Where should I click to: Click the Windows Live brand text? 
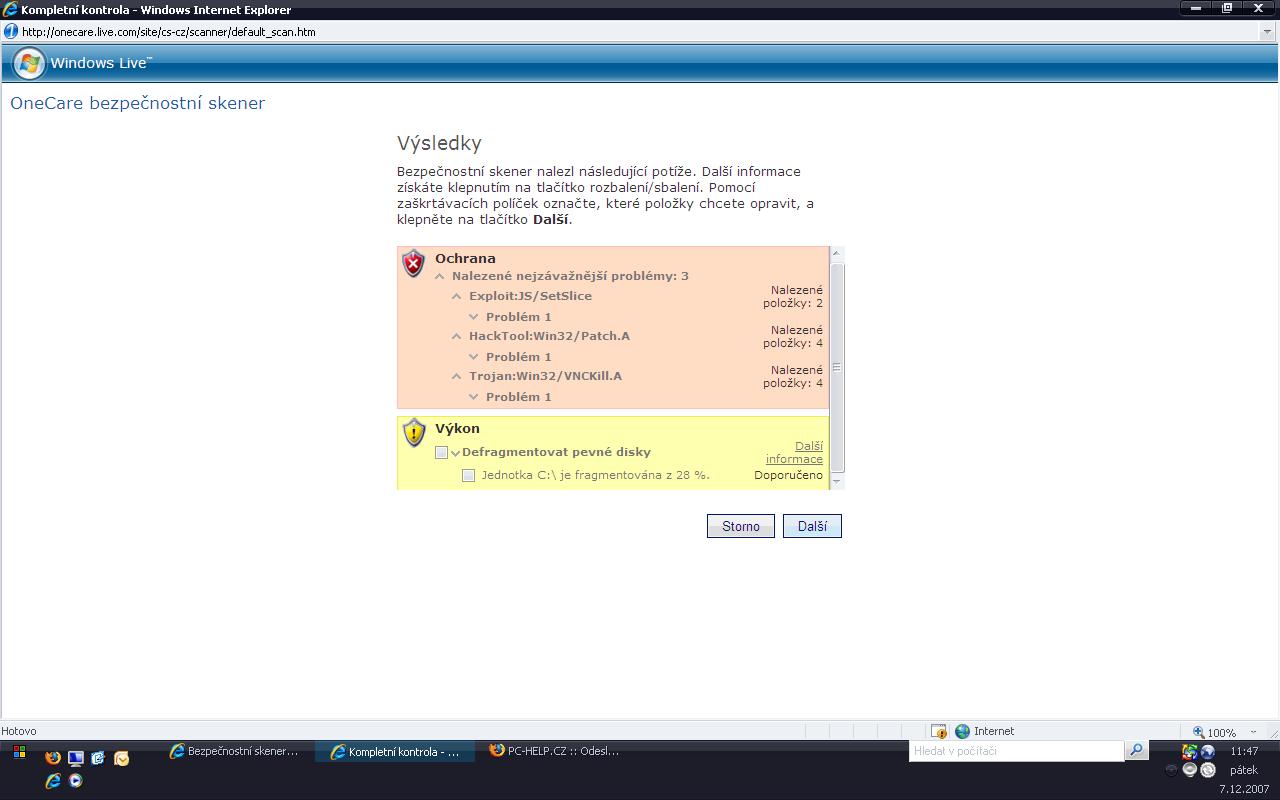coord(101,63)
